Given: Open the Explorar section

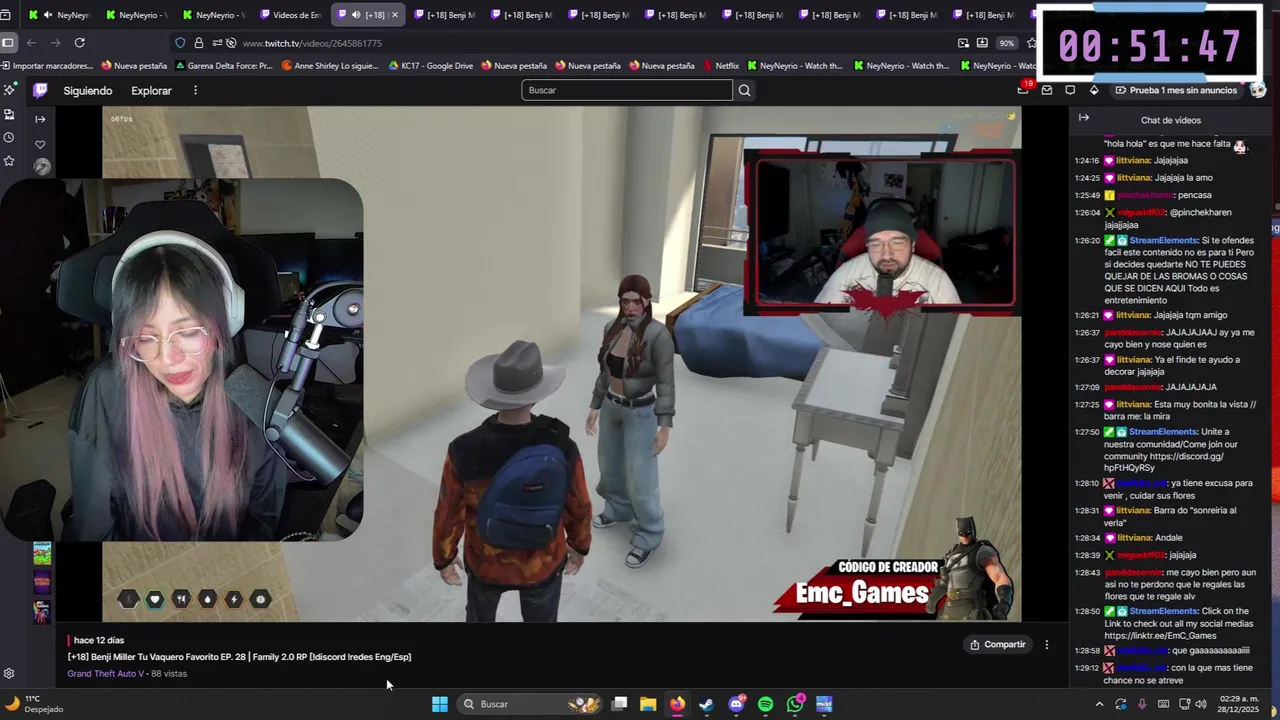Looking at the screenshot, I should click(x=151, y=90).
